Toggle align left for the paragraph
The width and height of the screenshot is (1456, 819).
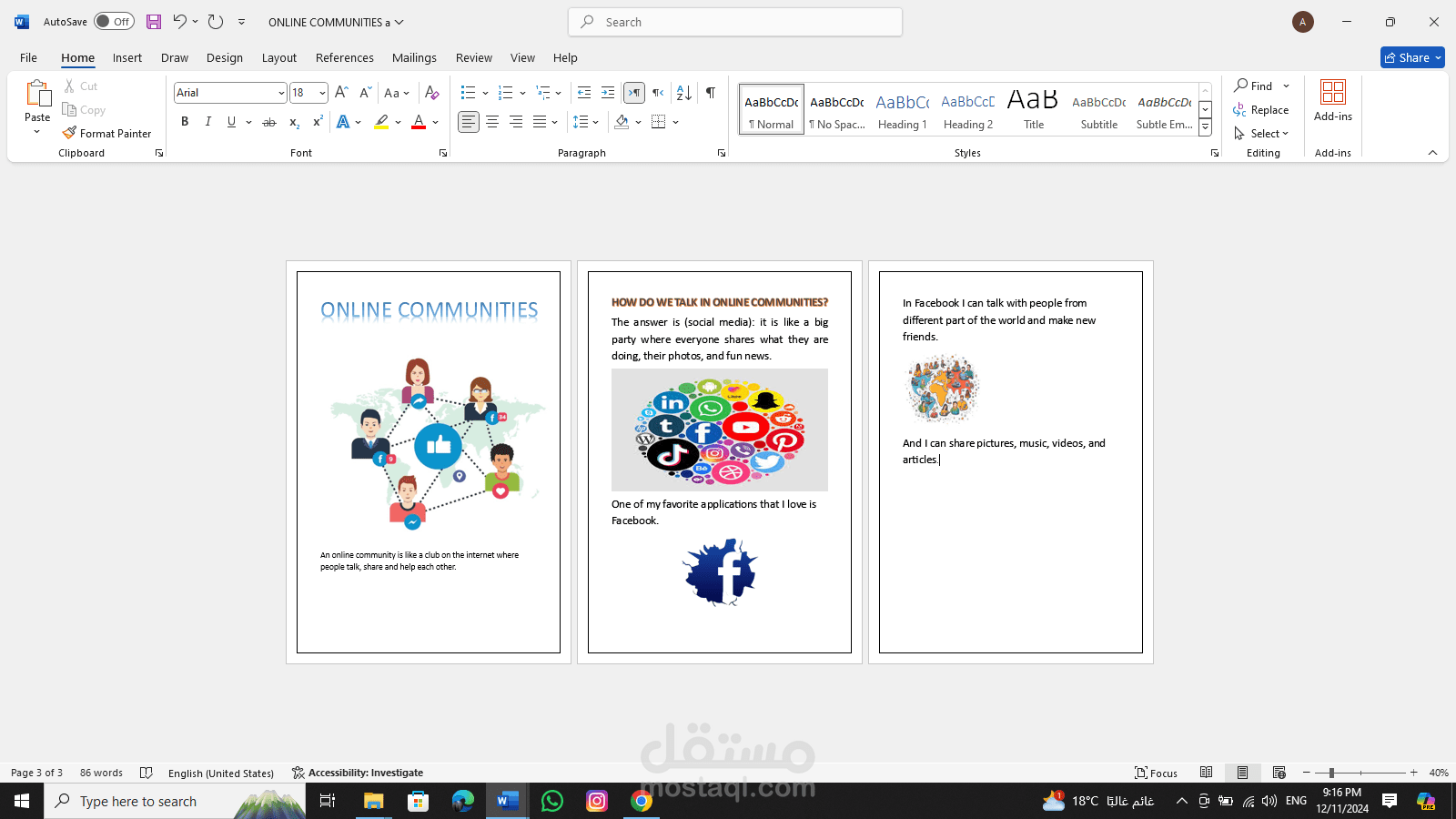(468, 122)
